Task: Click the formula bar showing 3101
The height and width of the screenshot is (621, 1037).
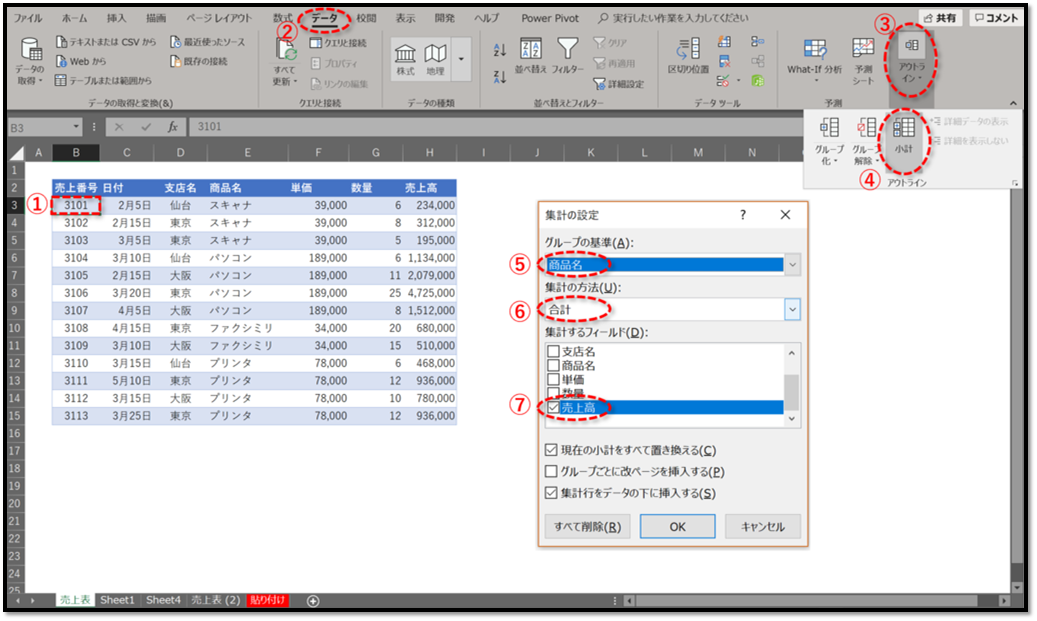Action: click(x=496, y=127)
